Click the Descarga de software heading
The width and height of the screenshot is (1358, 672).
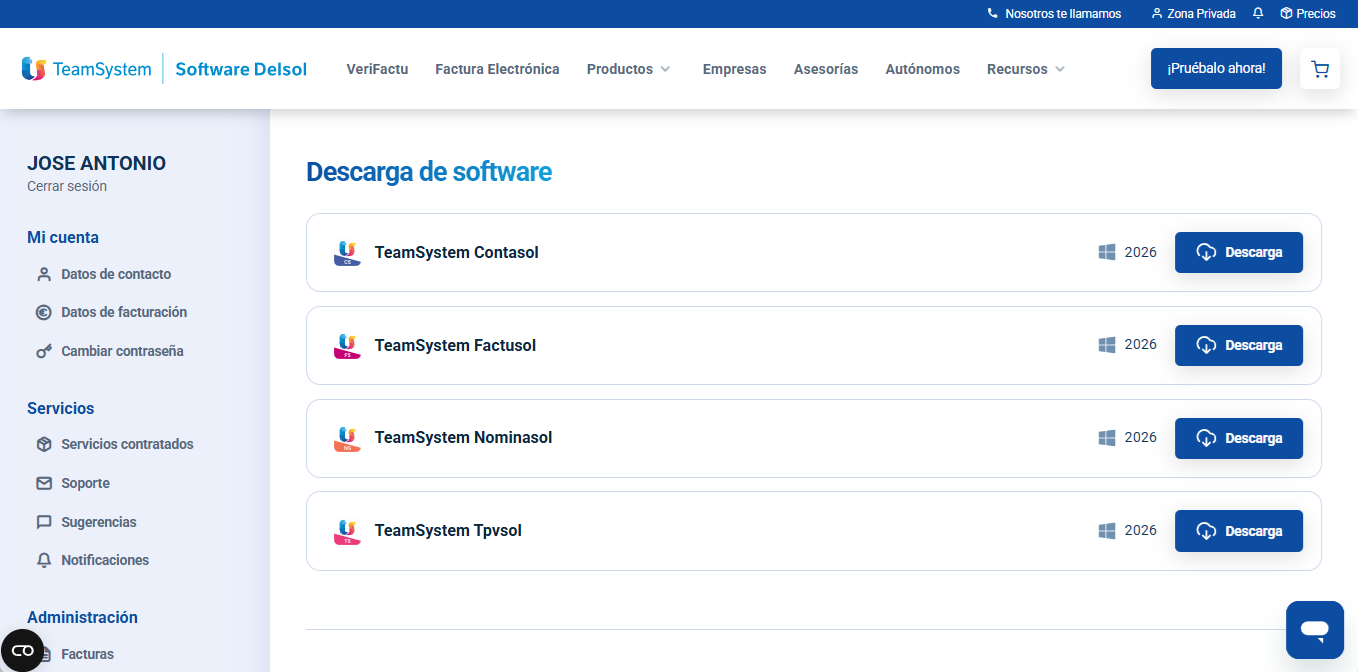(429, 172)
